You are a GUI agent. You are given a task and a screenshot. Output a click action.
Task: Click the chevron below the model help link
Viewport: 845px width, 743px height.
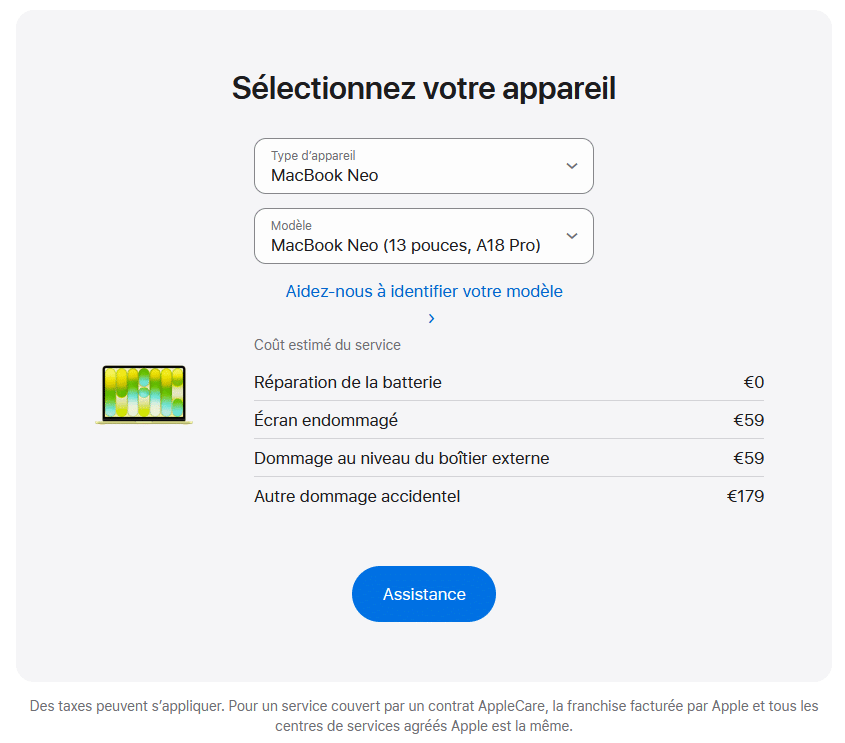tap(431, 318)
